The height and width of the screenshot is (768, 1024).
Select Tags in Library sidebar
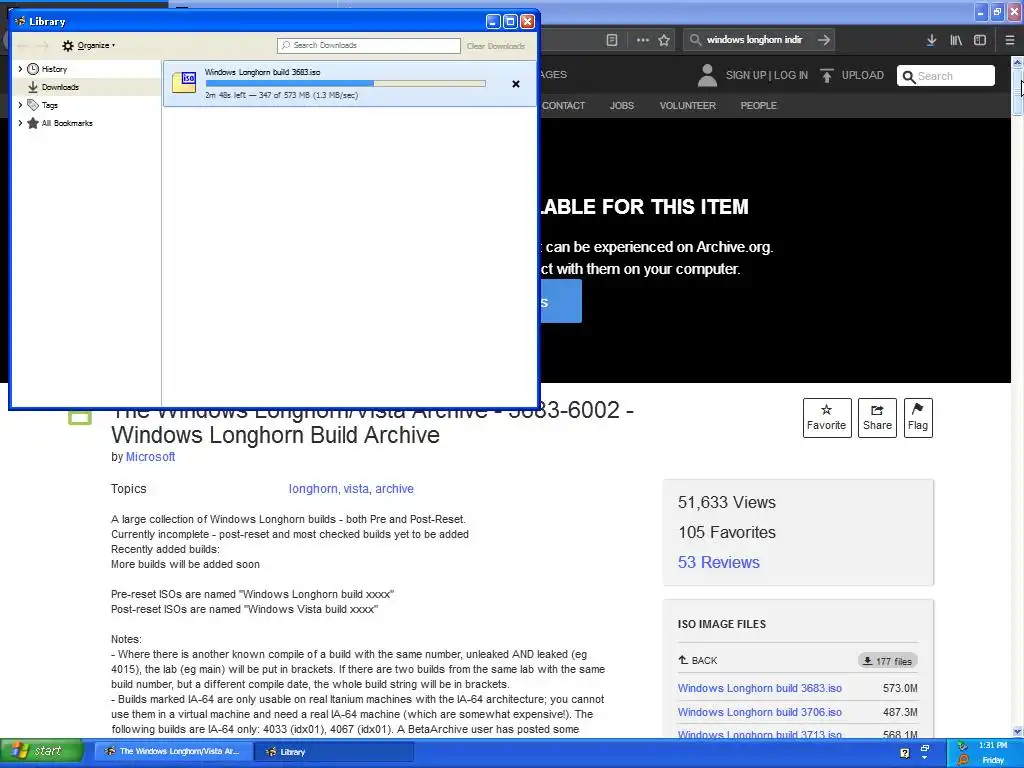pos(50,104)
